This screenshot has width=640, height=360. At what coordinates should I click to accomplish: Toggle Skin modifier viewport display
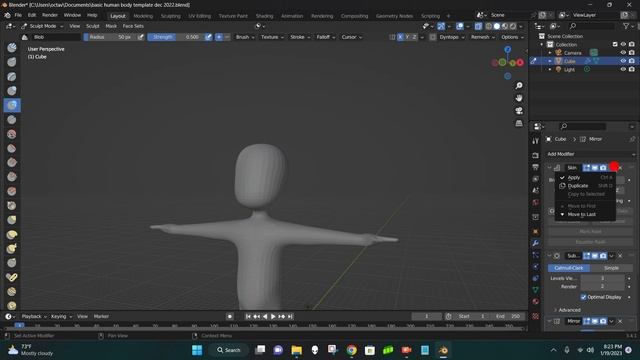(x=595, y=168)
